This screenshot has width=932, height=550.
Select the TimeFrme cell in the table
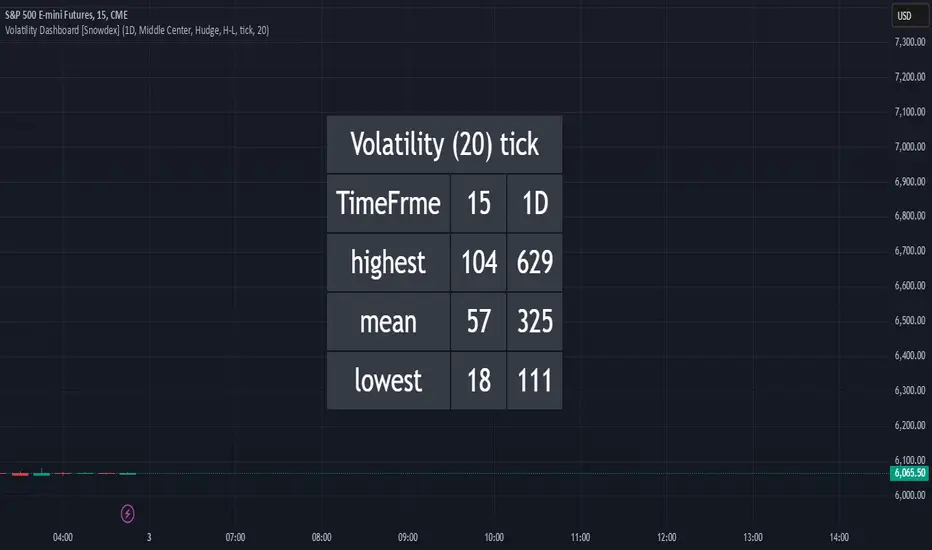[388, 203]
